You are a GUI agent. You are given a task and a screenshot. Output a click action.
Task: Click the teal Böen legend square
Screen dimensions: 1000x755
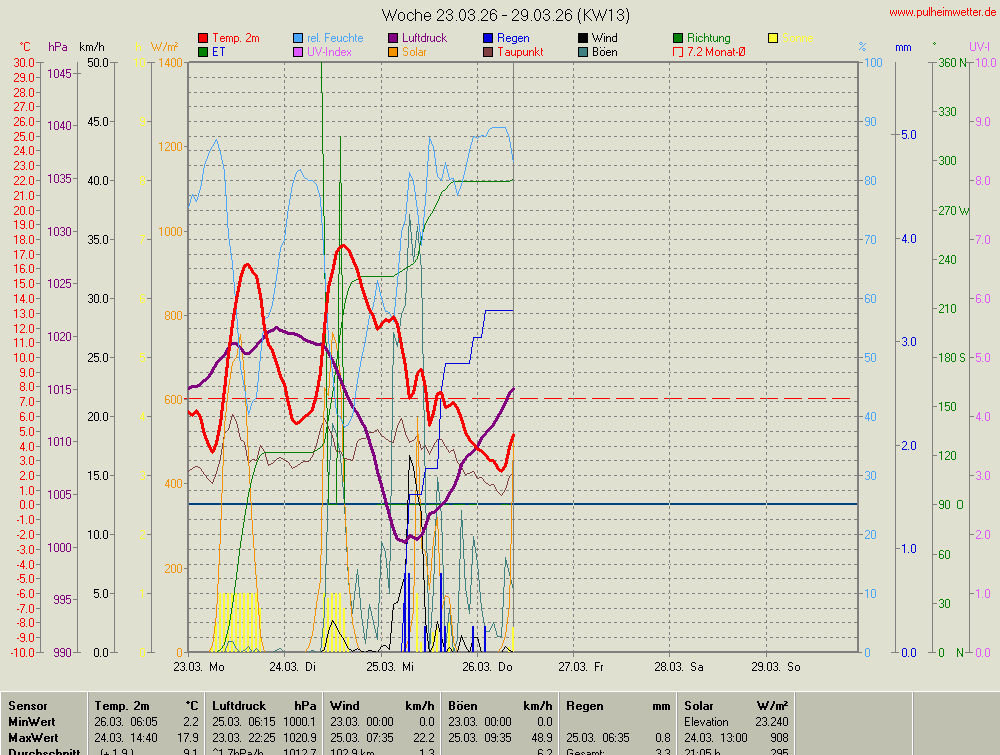click(x=583, y=52)
